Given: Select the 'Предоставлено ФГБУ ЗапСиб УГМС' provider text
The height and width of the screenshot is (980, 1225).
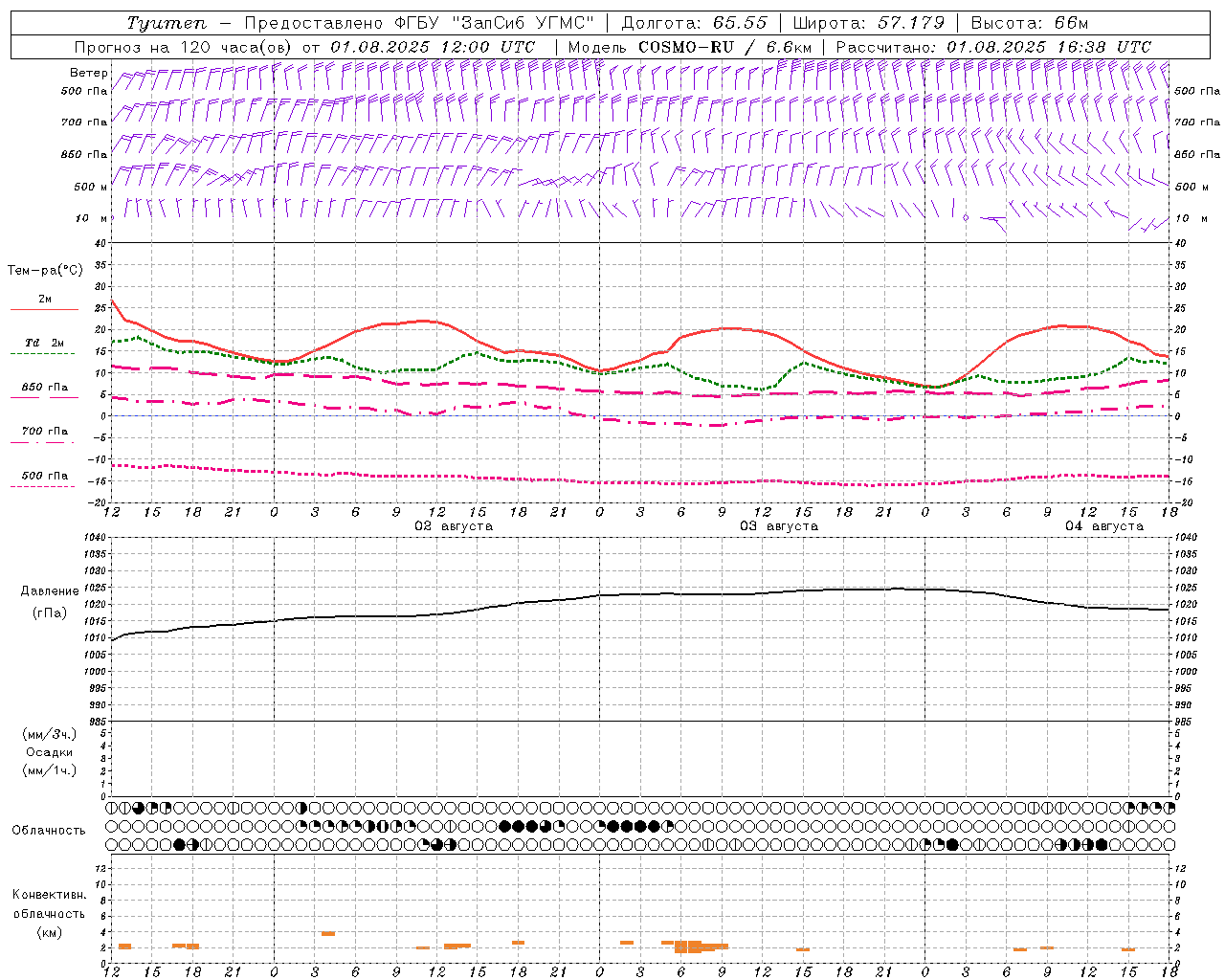Looking at the screenshot, I should tap(419, 23).
